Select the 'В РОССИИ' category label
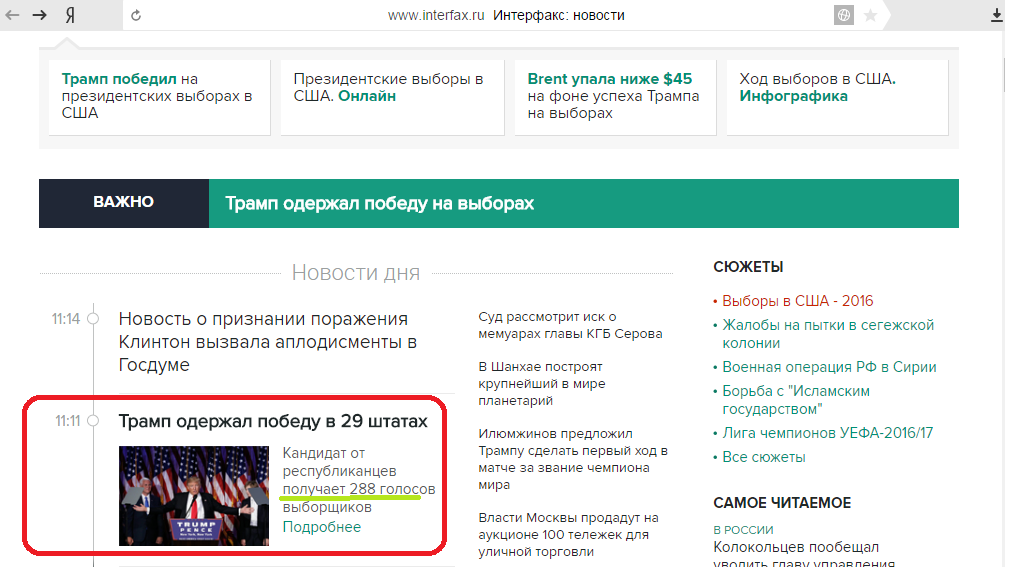This screenshot has width=1020, height=567. tap(743, 530)
